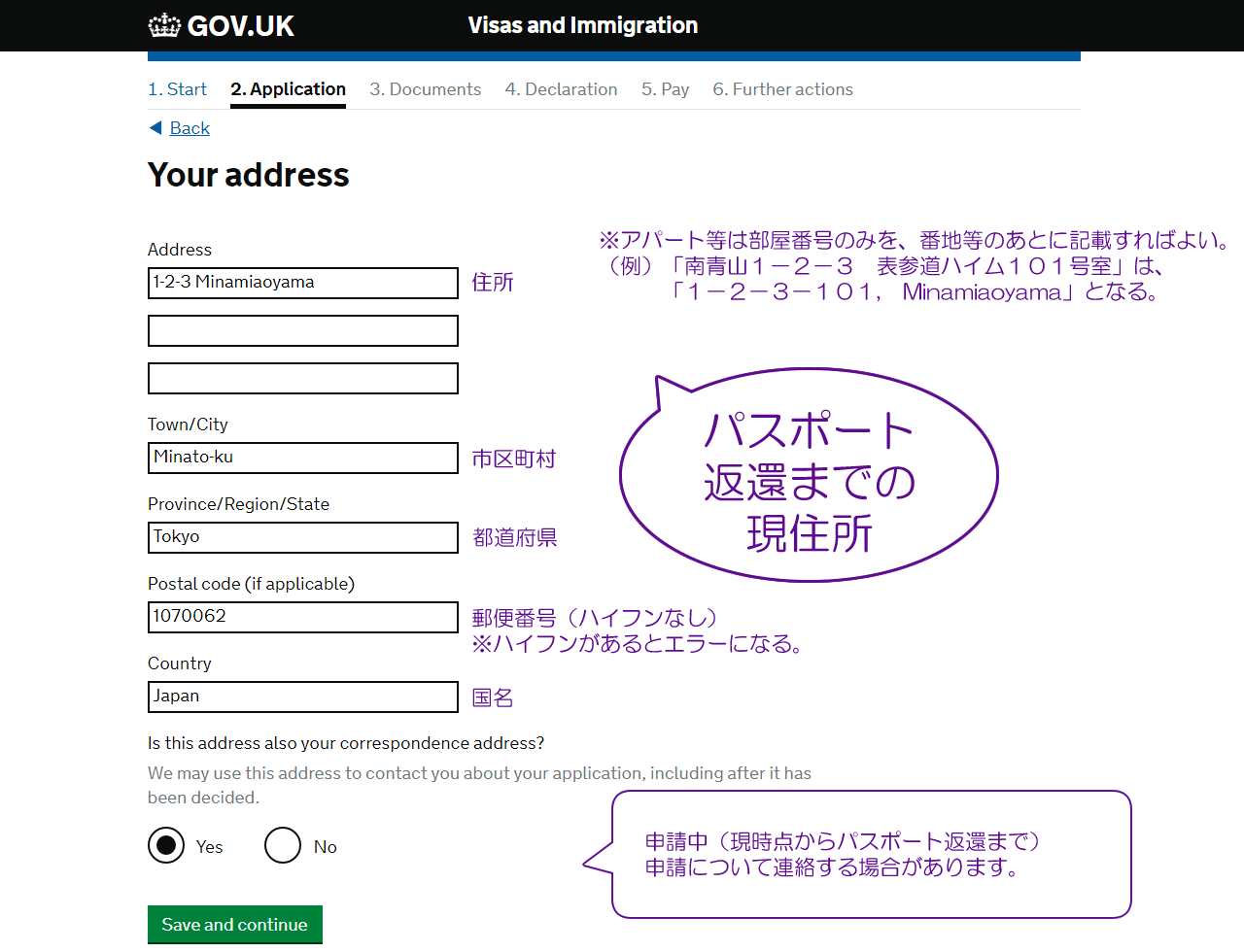The image size is (1244, 952).
Task: Click the empty third Address line field
Action: point(303,378)
